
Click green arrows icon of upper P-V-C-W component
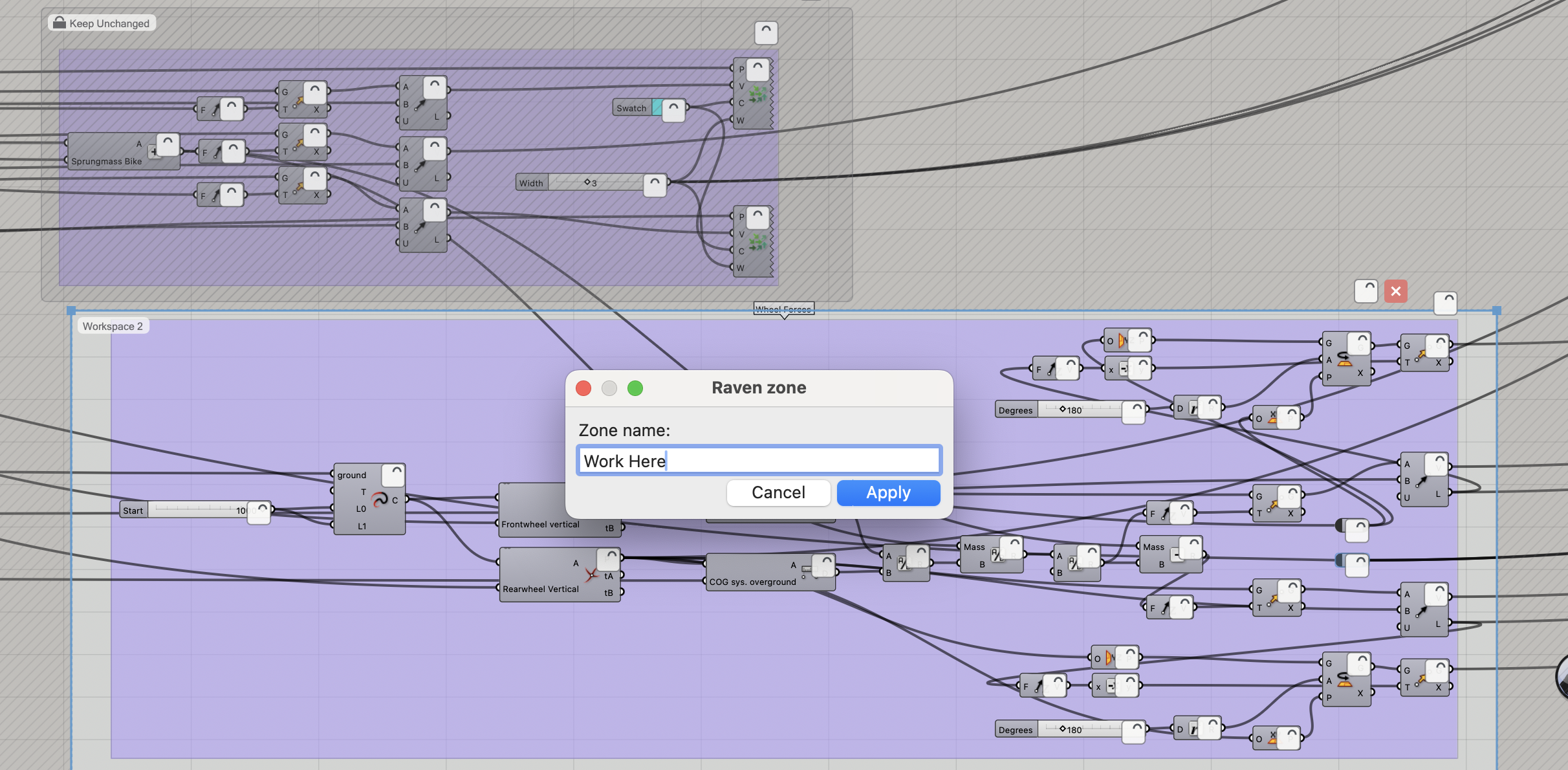click(x=757, y=96)
